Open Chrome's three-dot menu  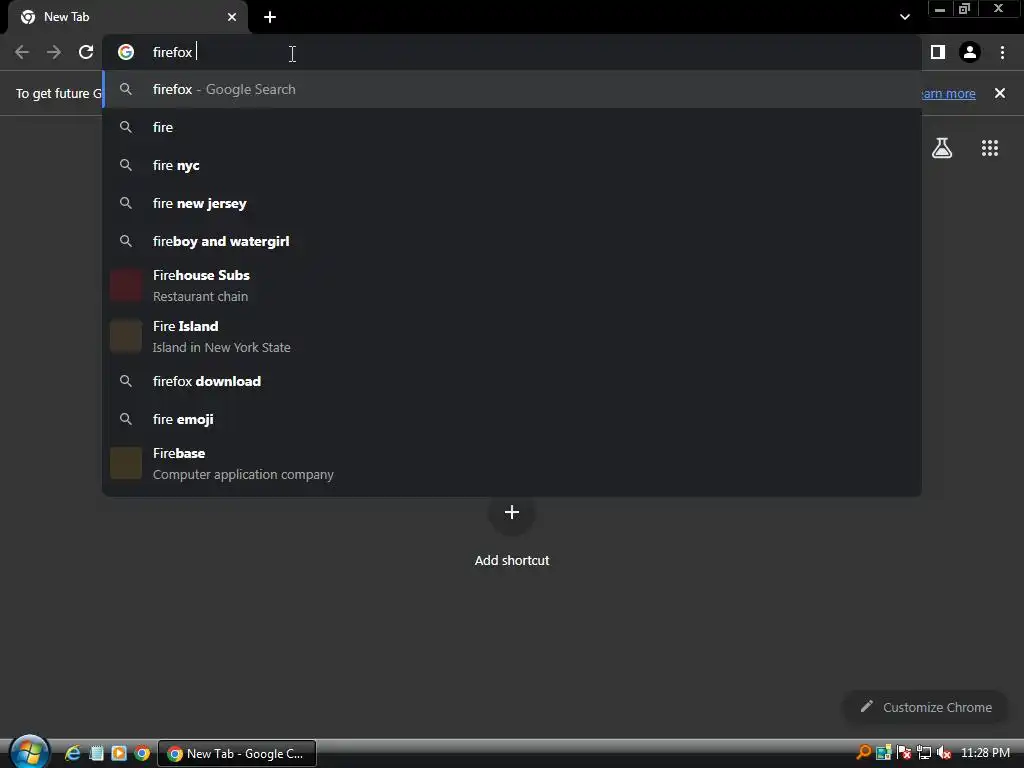pyautogui.click(x=1002, y=52)
